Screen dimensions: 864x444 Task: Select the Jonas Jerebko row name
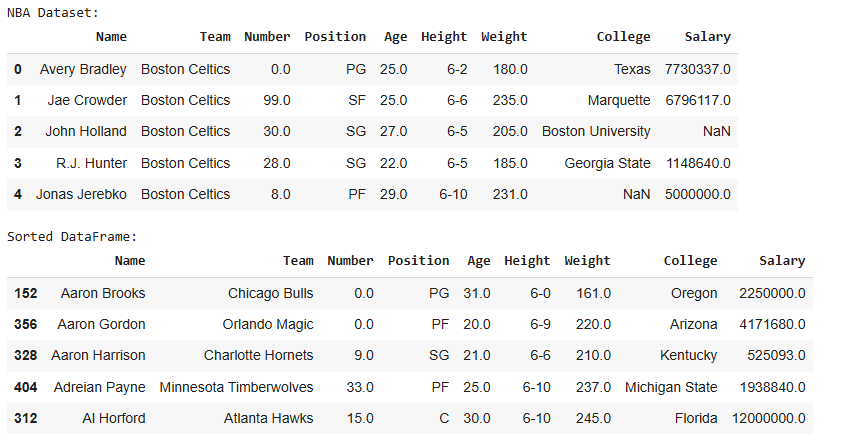click(x=82, y=194)
